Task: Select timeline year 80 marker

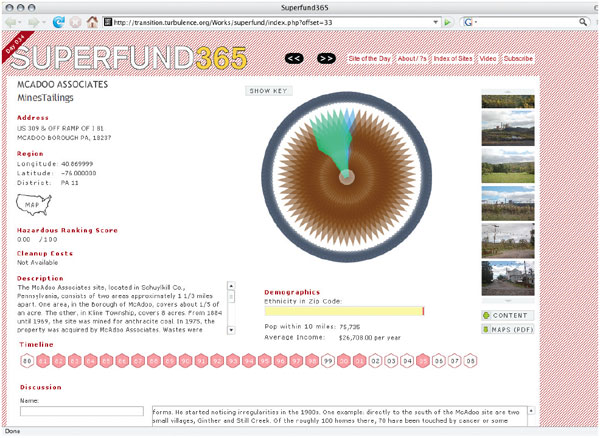Action: pos(27,361)
